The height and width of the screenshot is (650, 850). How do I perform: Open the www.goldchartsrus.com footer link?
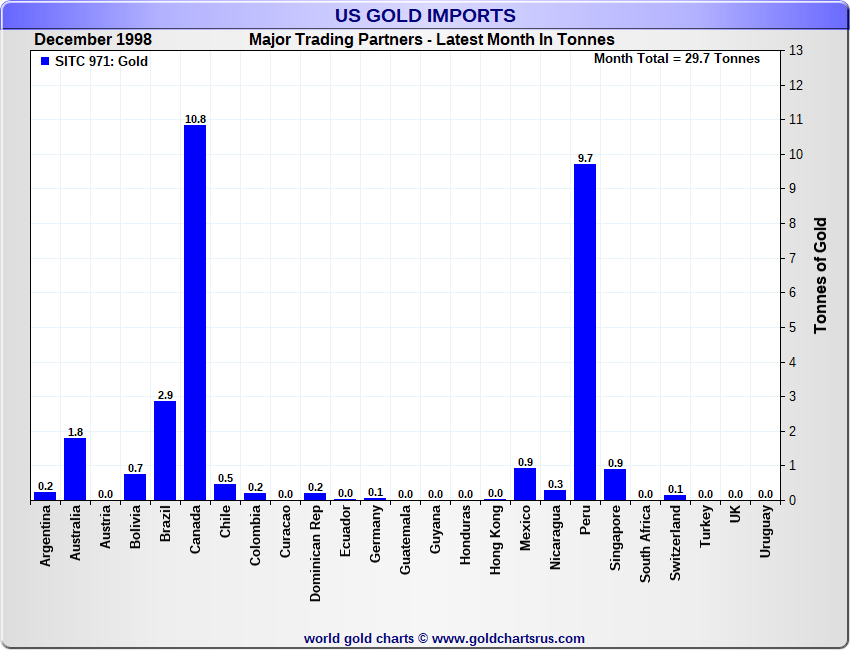point(508,638)
